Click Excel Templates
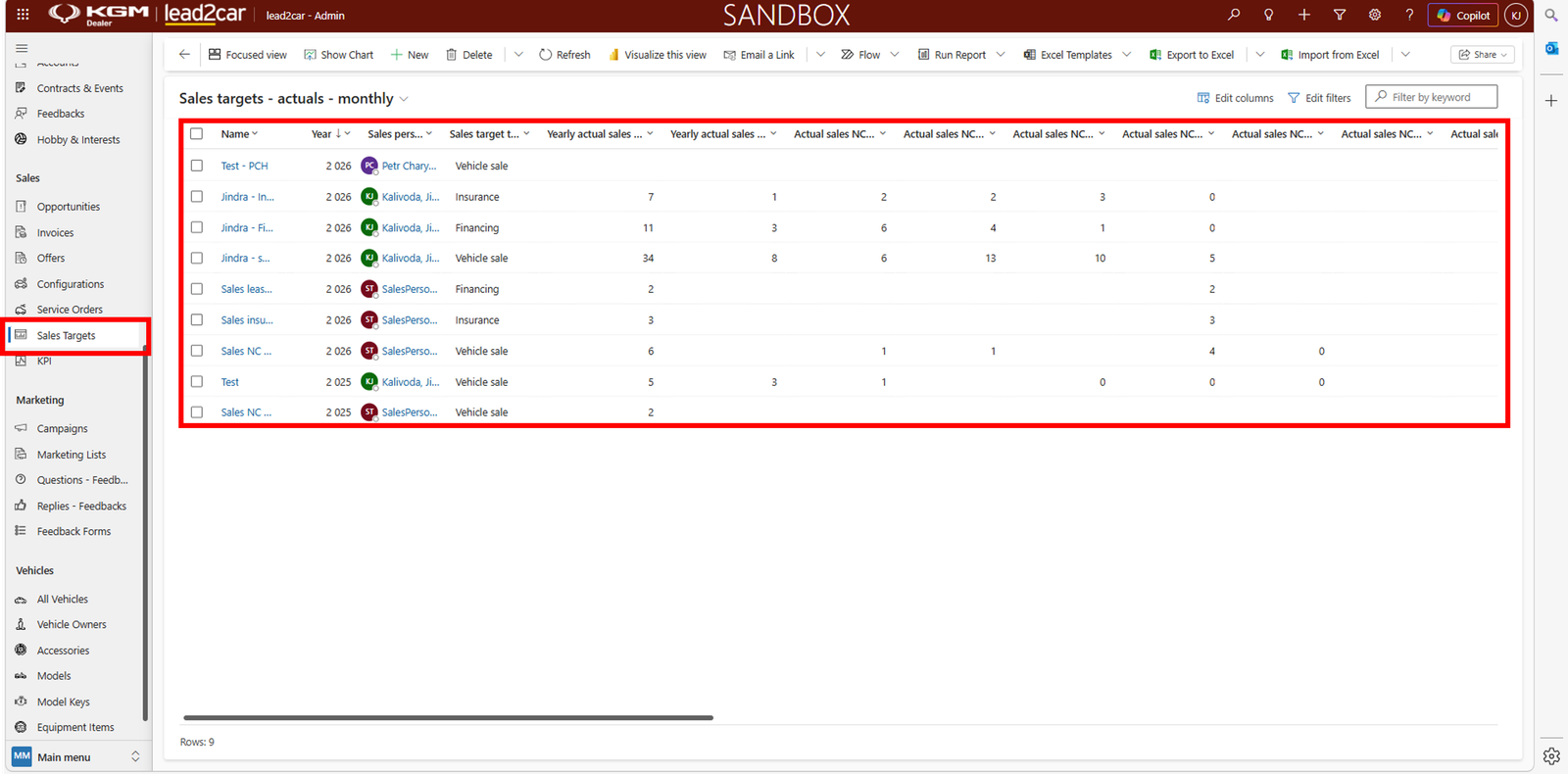This screenshot has width=1568, height=774. (x=1068, y=55)
